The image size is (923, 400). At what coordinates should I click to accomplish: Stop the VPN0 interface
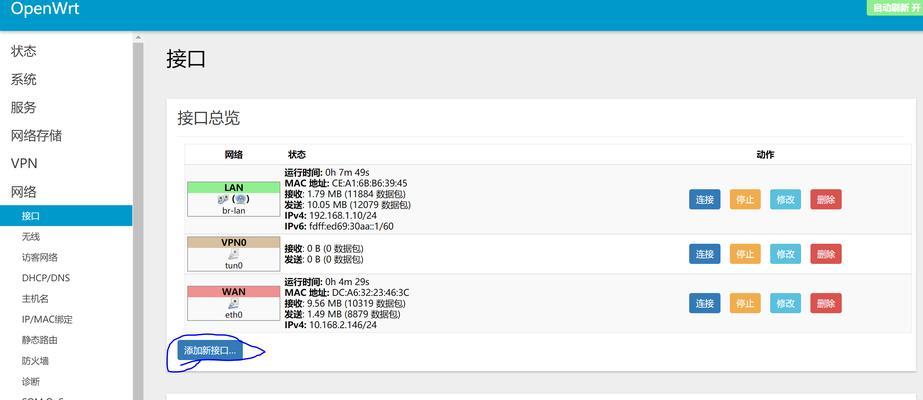[x=745, y=254]
